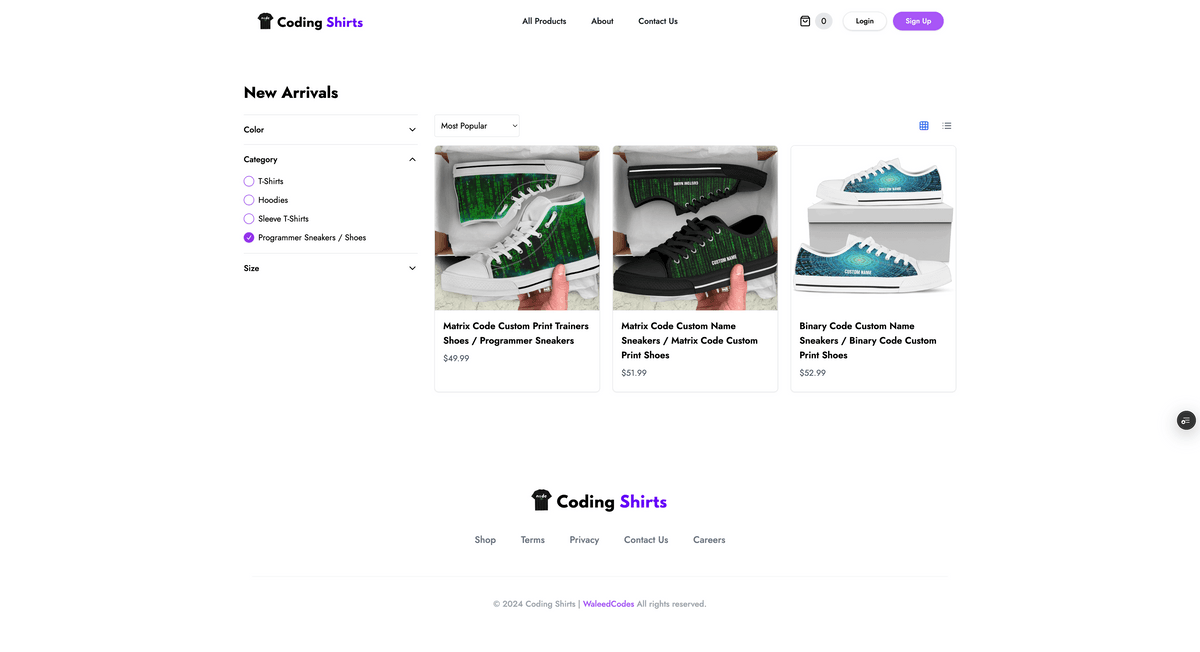Viewport: 1200px width, 652px height.
Task: Go to the About page
Action: (602, 21)
